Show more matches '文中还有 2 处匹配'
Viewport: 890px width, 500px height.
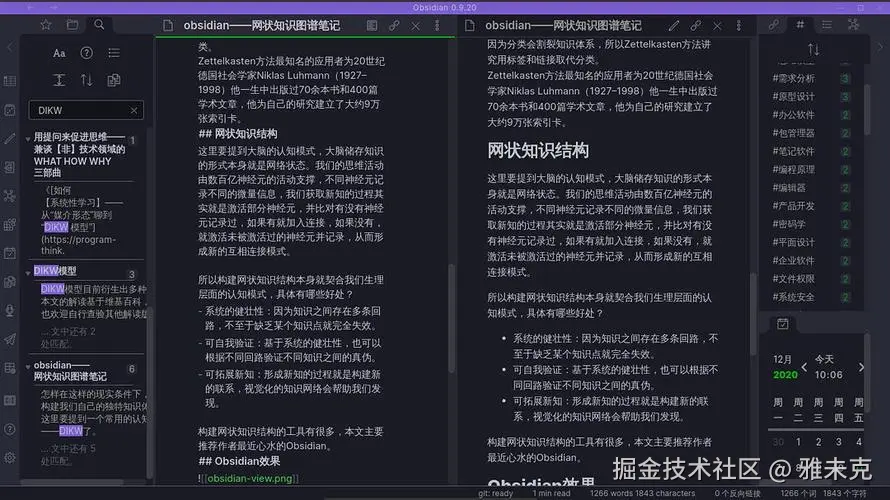coord(68,338)
